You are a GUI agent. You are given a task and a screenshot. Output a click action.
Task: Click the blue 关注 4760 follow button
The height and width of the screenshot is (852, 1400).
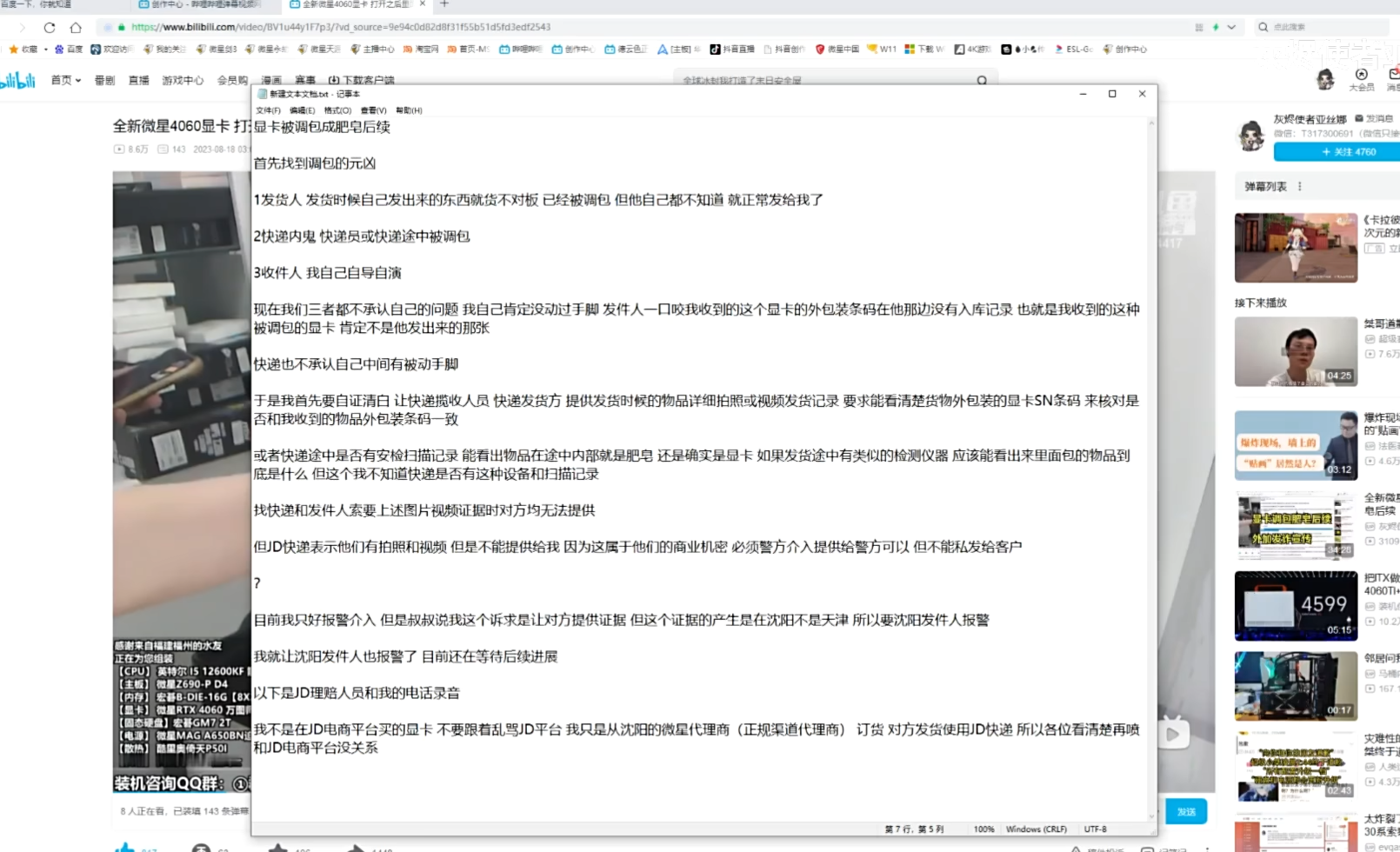pos(1337,151)
